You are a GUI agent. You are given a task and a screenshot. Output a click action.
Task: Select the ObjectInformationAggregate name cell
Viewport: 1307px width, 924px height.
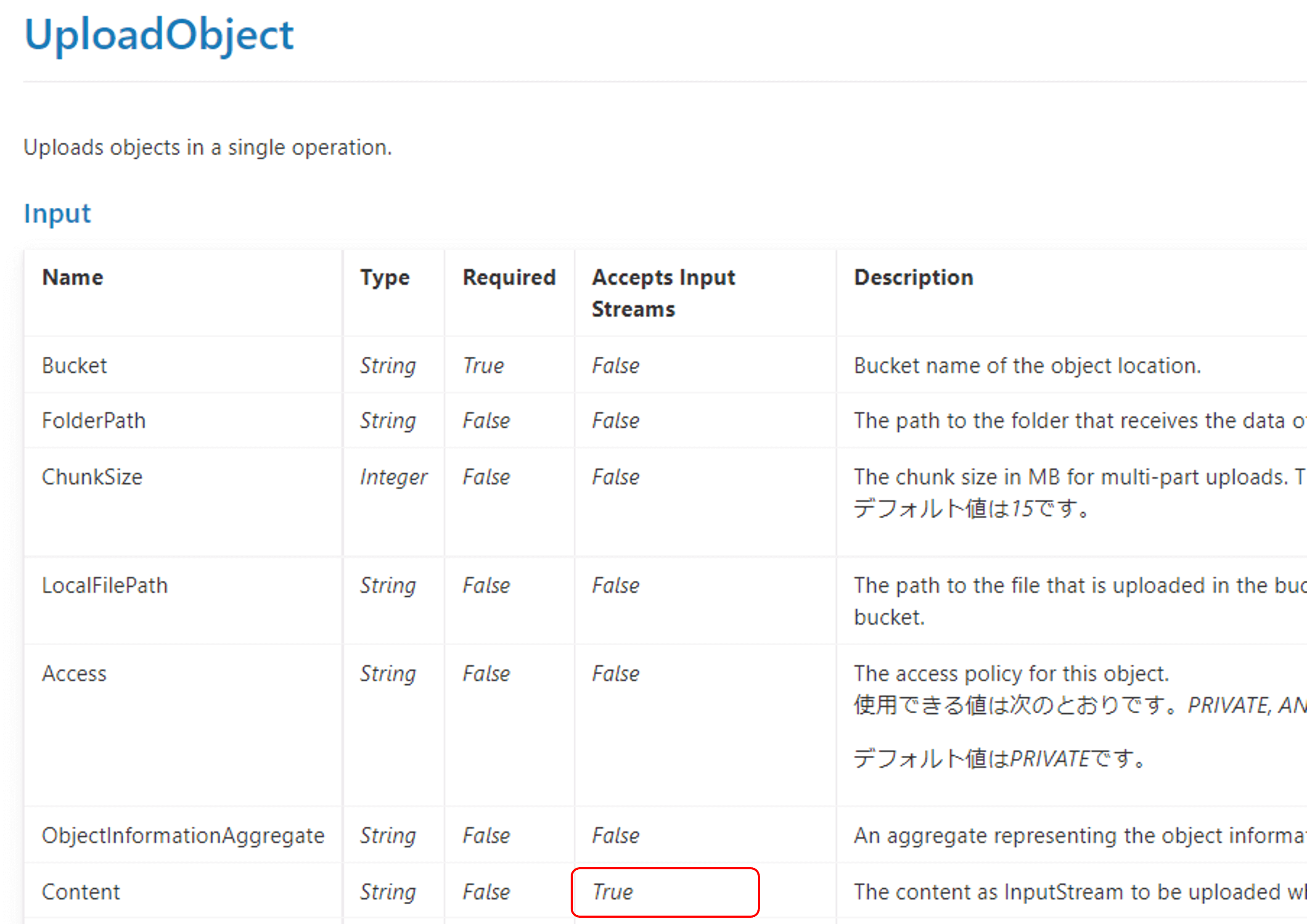(x=183, y=835)
